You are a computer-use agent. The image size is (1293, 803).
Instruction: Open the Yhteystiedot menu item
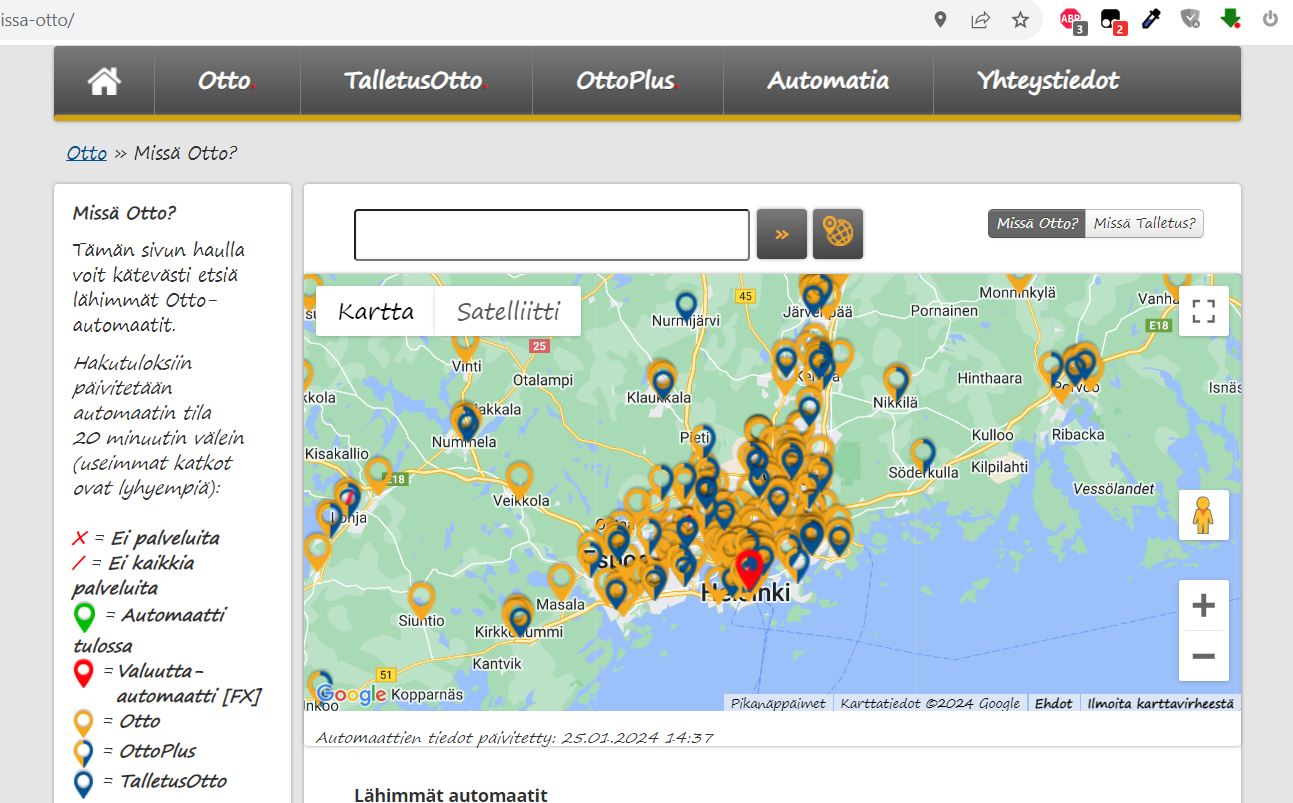click(x=1047, y=81)
